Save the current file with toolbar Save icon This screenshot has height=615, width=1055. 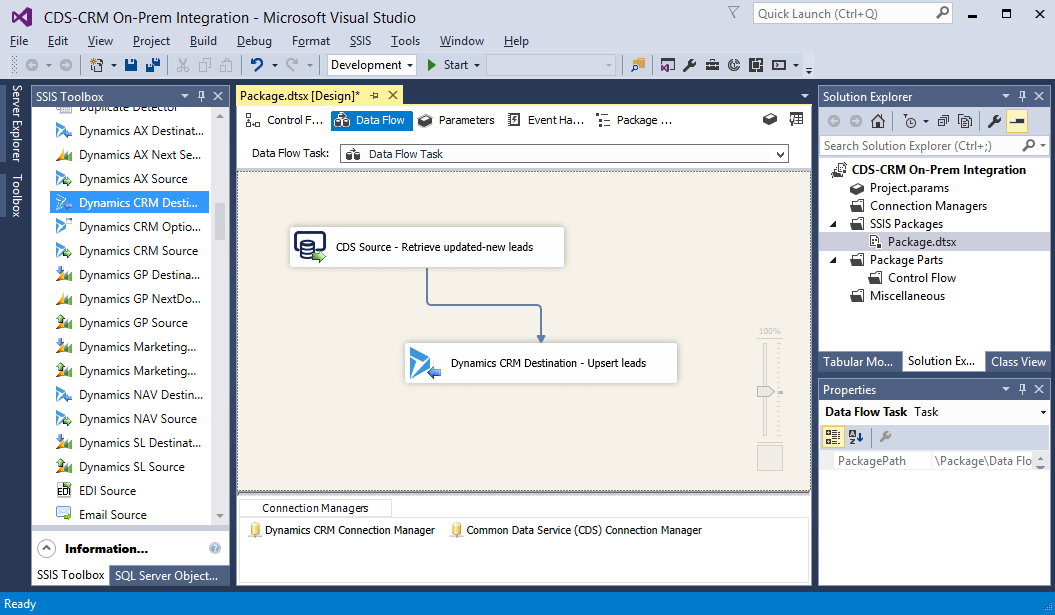coord(131,65)
